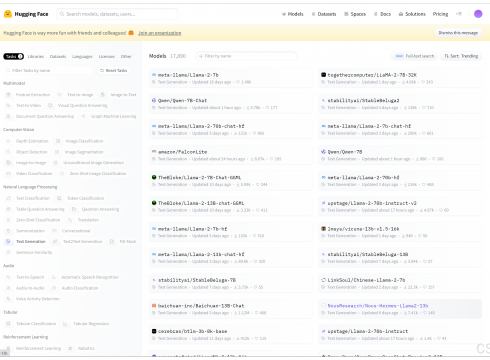
Task: Click the Image Classification task icon
Action: [58, 141]
